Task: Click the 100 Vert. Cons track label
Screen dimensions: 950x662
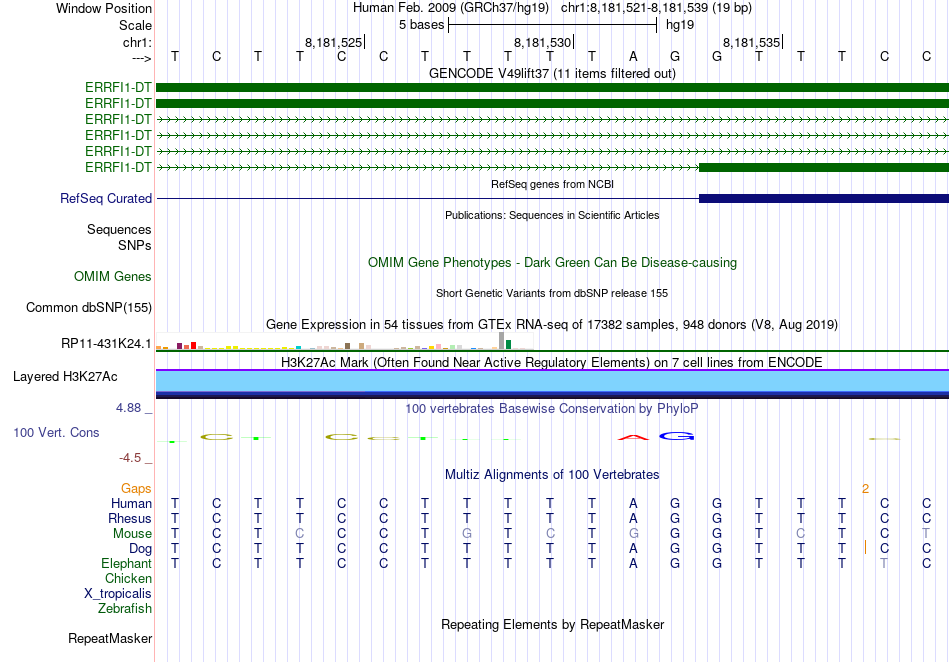Action: (56, 432)
